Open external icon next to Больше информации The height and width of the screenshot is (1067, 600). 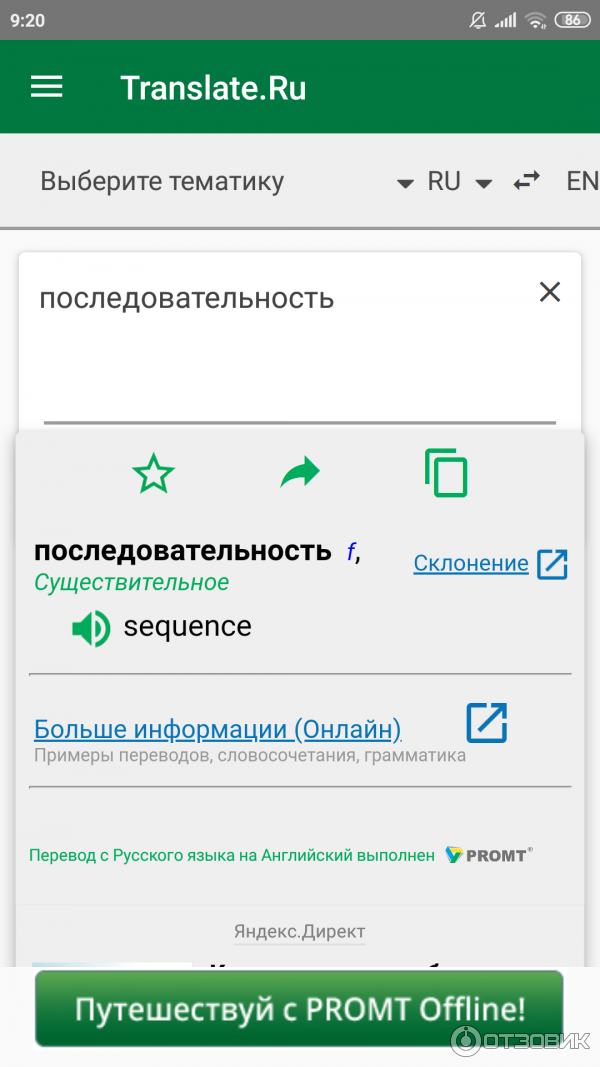(487, 722)
